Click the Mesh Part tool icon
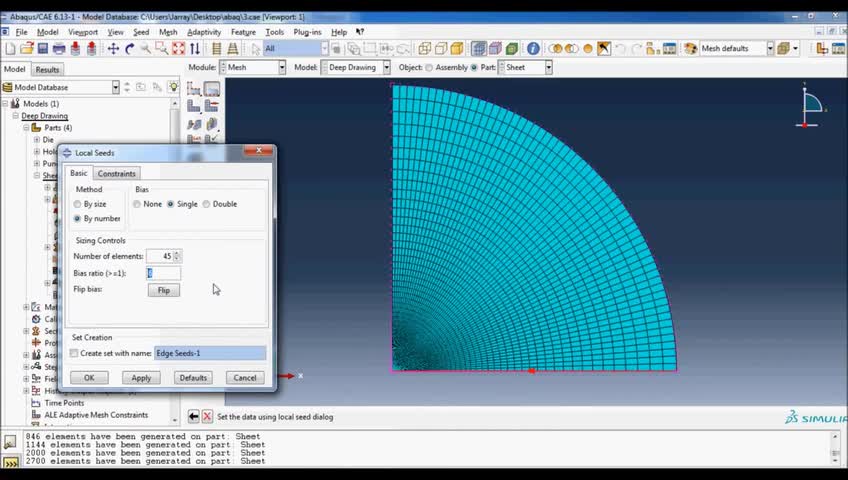Screen dimensions: 848x480 (x=194, y=106)
